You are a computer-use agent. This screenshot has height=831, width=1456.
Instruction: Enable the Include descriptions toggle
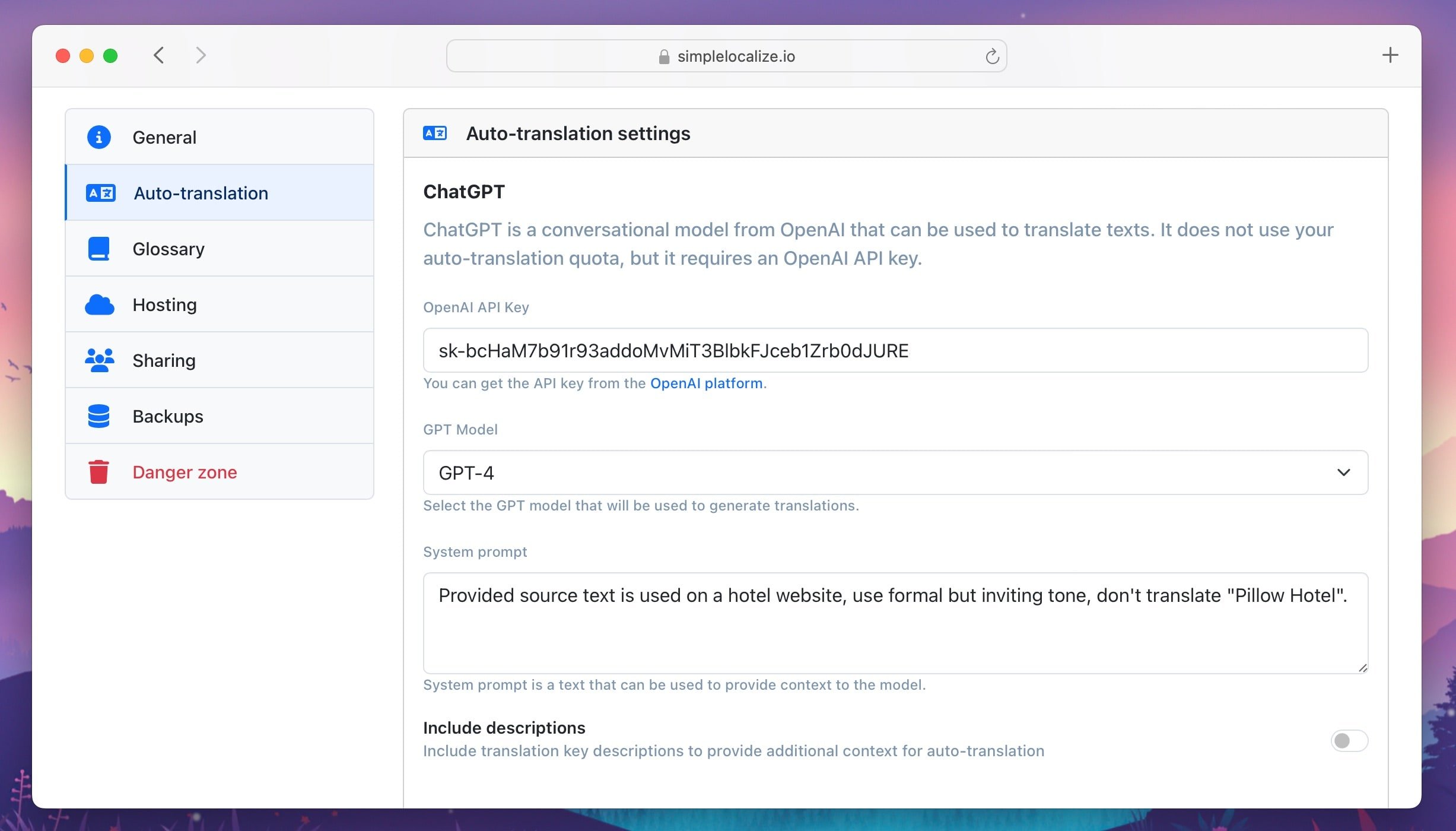point(1349,741)
